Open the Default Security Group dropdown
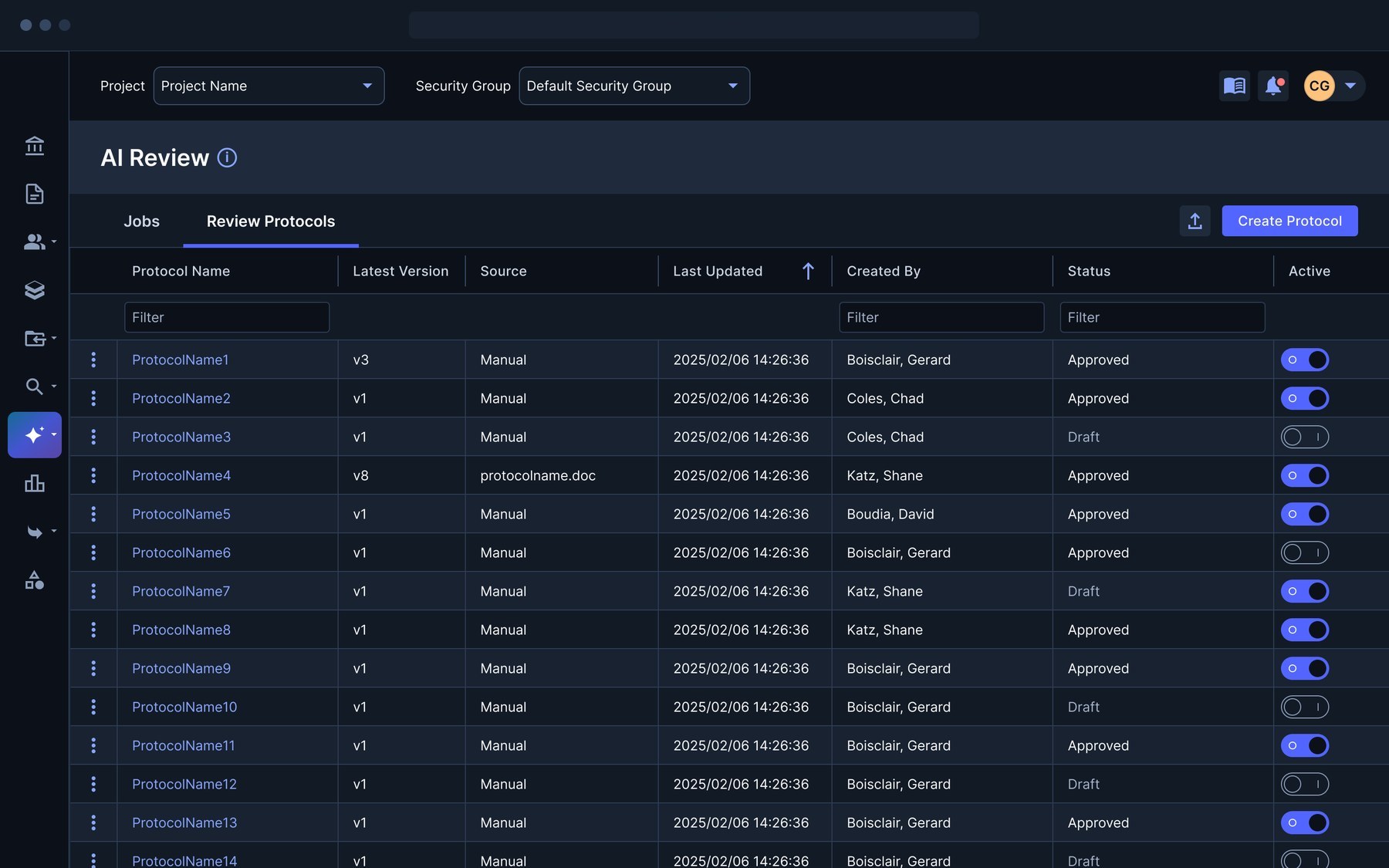This screenshot has width=1389, height=868. coord(634,86)
